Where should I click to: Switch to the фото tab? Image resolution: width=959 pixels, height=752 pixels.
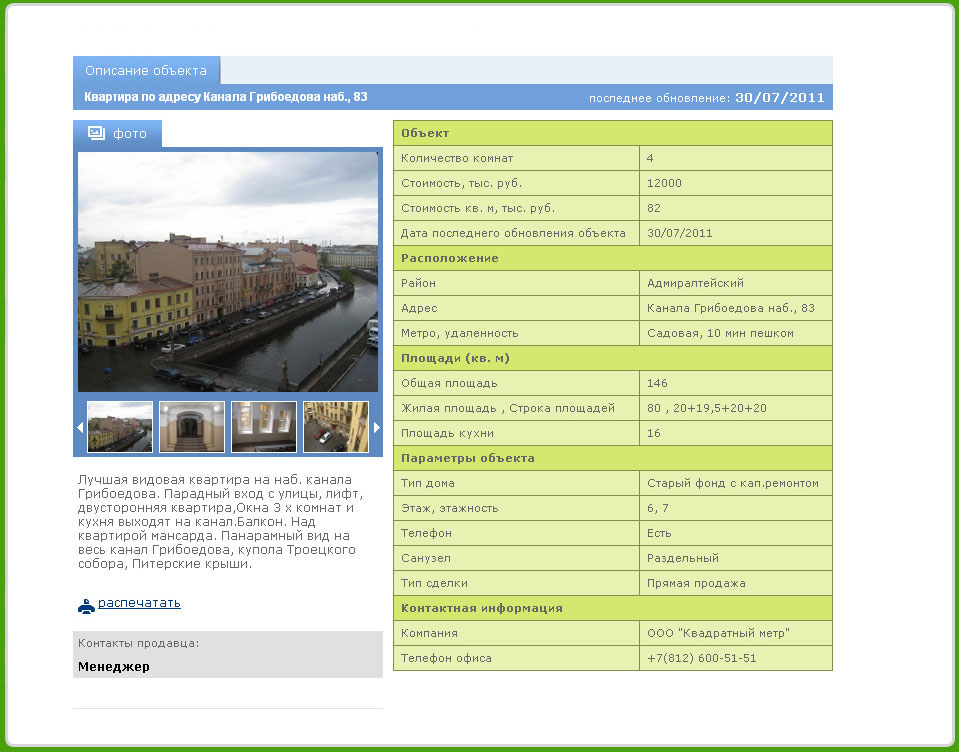tap(117, 133)
